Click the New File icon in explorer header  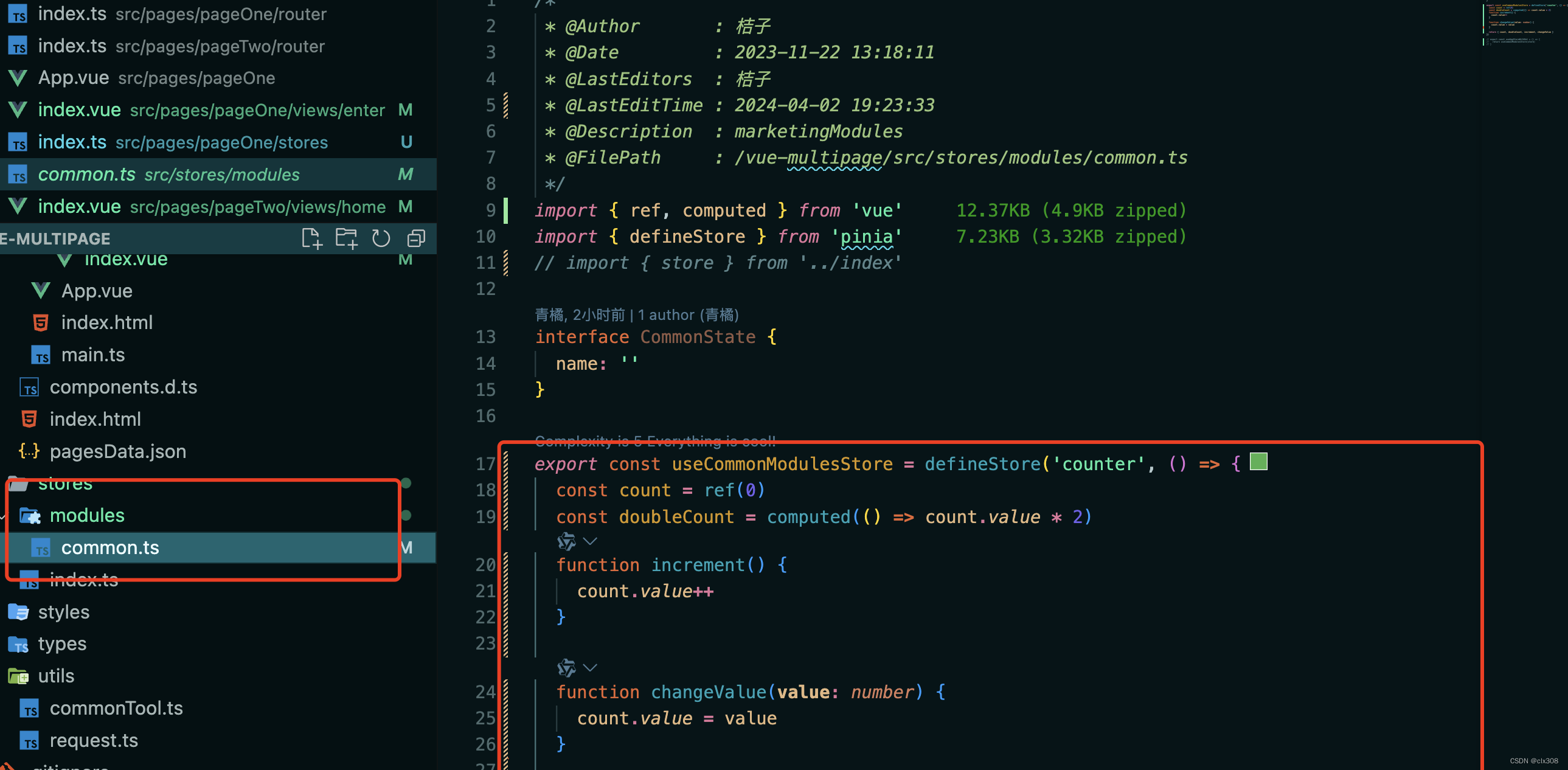click(x=311, y=238)
